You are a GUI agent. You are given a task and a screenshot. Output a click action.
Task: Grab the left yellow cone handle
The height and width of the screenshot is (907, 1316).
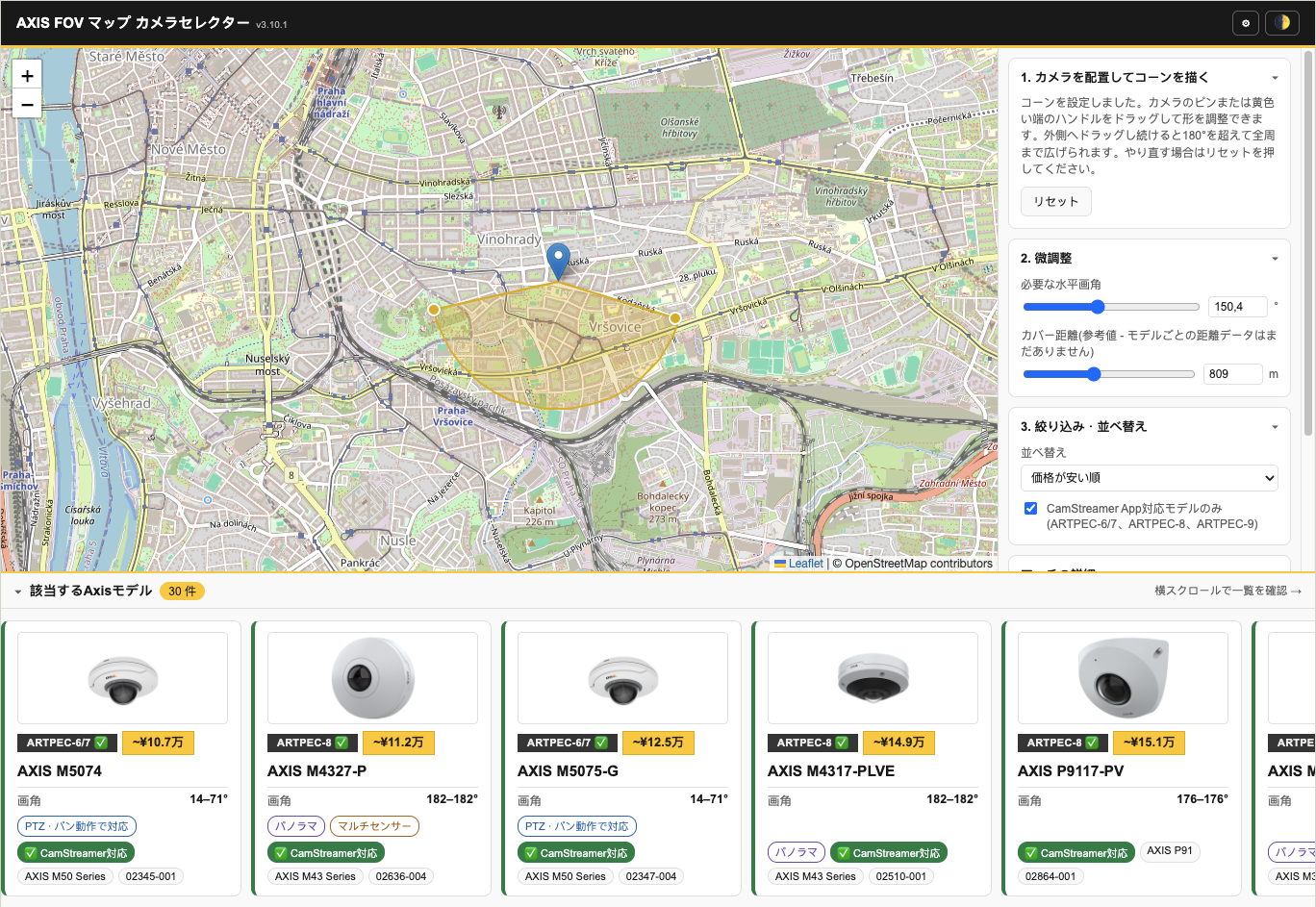pos(434,310)
